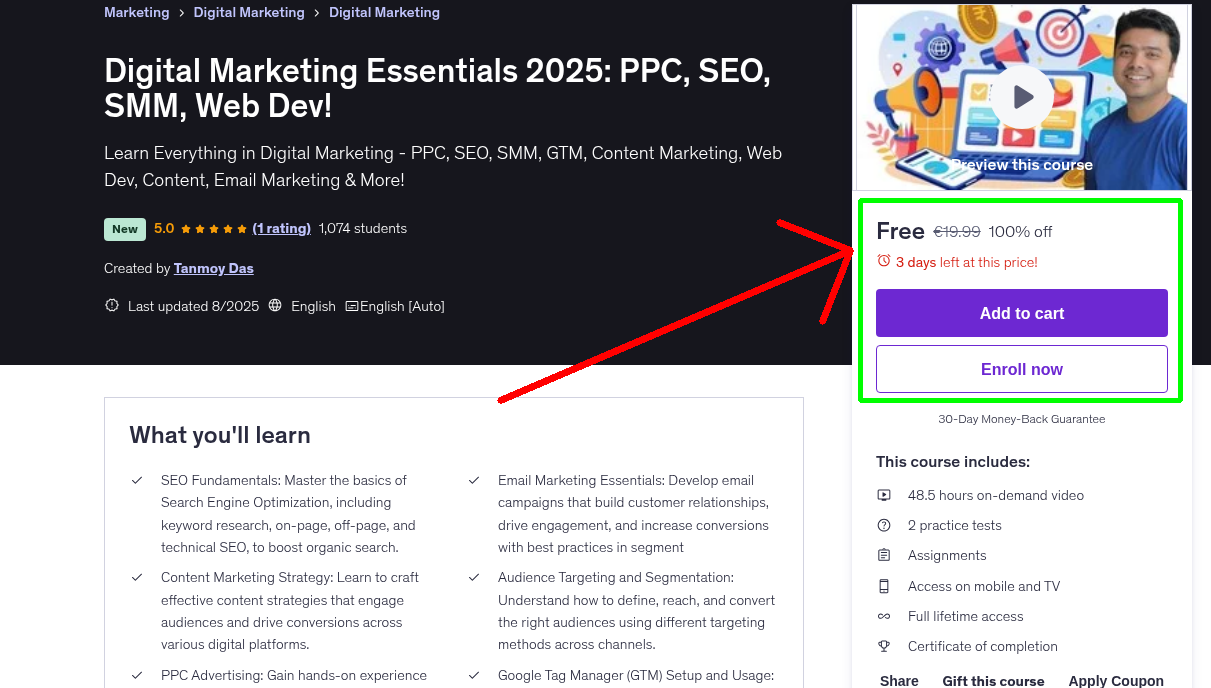Screen dimensions: 1211x688
Task: Click the on-demand video icon
Action: click(x=884, y=495)
